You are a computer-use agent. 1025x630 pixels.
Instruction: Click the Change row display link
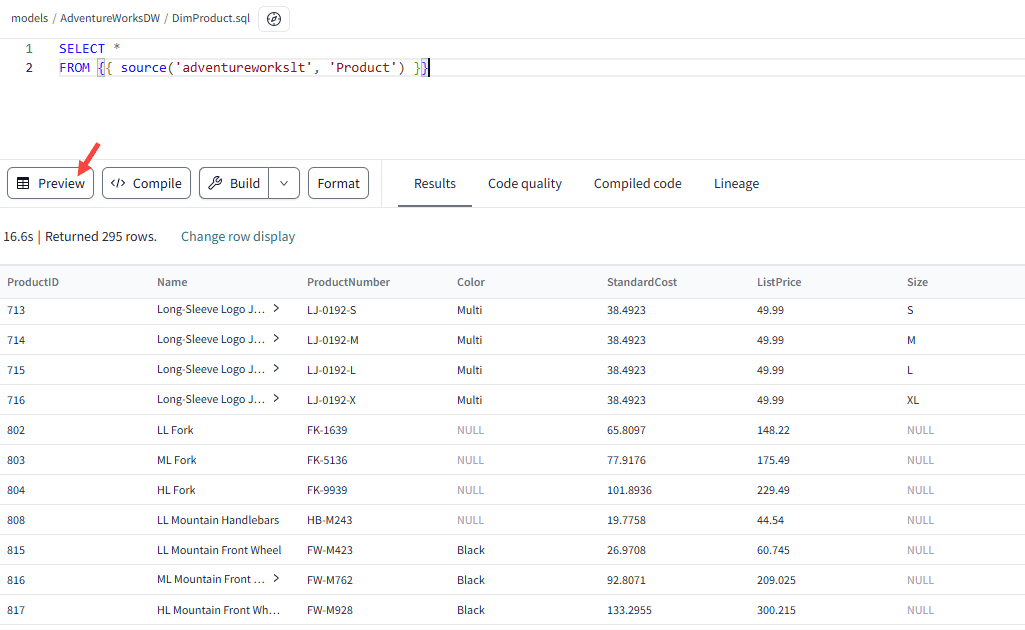pyautogui.click(x=238, y=237)
